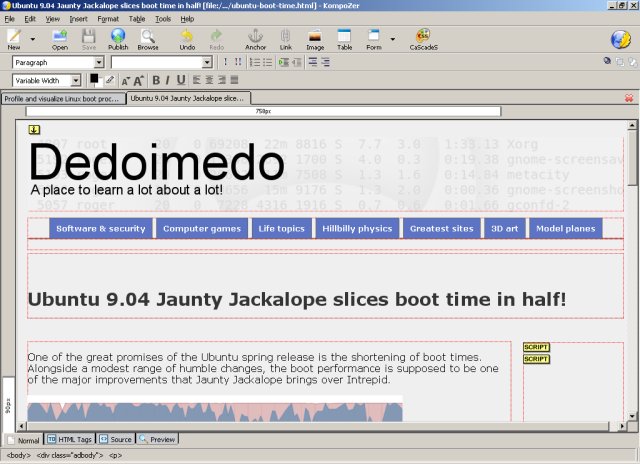Click the align right icon
Screen dimensions: 640x464
point(222,80)
